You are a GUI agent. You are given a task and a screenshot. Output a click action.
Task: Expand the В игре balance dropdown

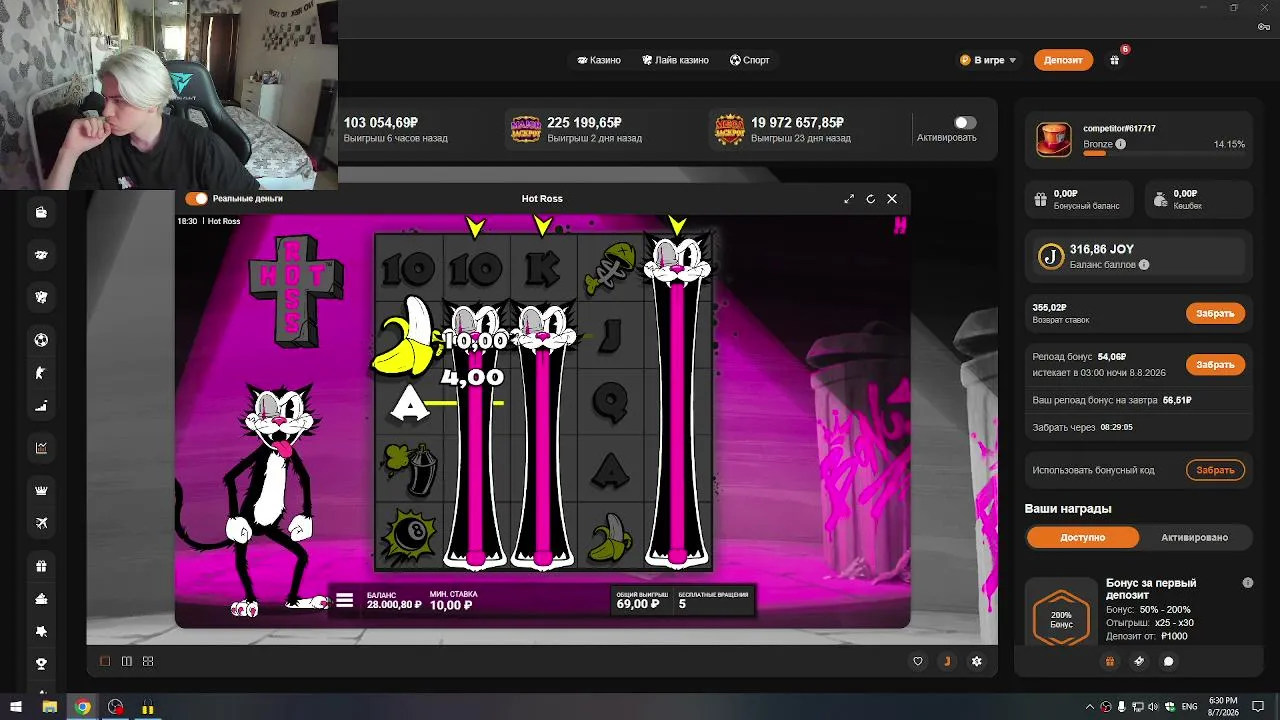(988, 60)
